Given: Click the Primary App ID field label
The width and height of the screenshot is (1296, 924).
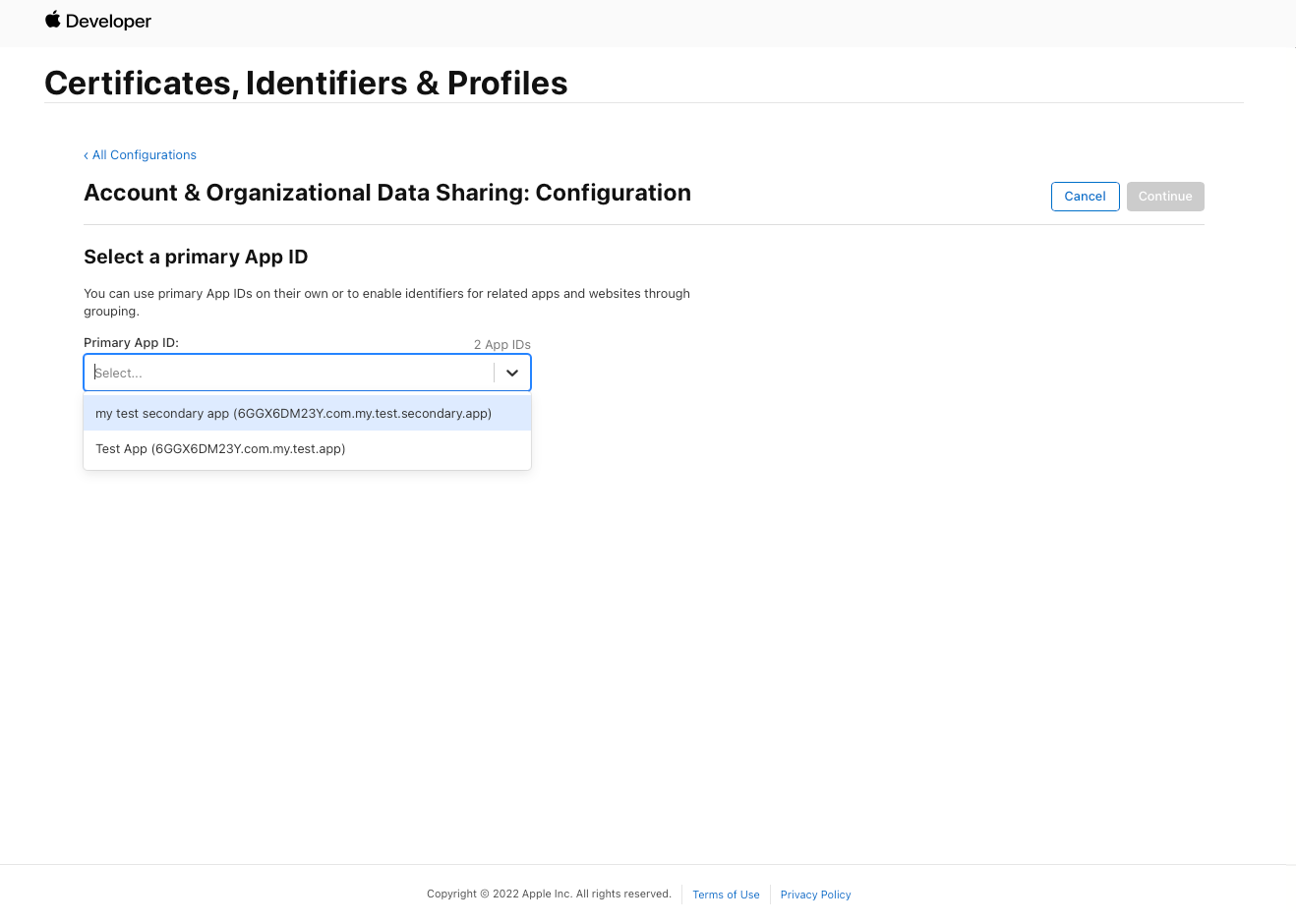Looking at the screenshot, I should click(x=131, y=342).
